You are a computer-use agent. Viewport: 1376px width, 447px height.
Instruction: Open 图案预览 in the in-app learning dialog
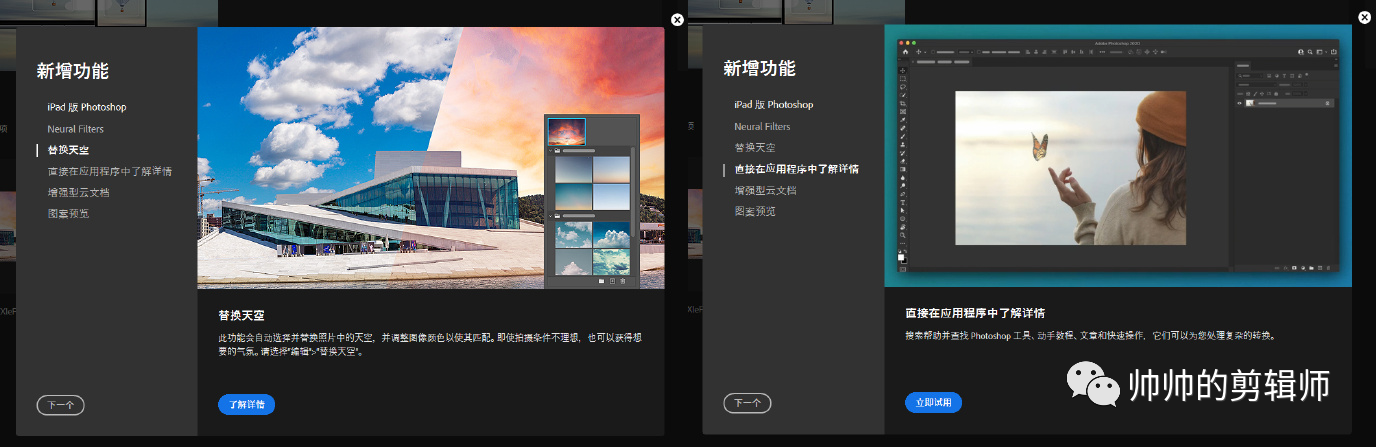click(755, 211)
